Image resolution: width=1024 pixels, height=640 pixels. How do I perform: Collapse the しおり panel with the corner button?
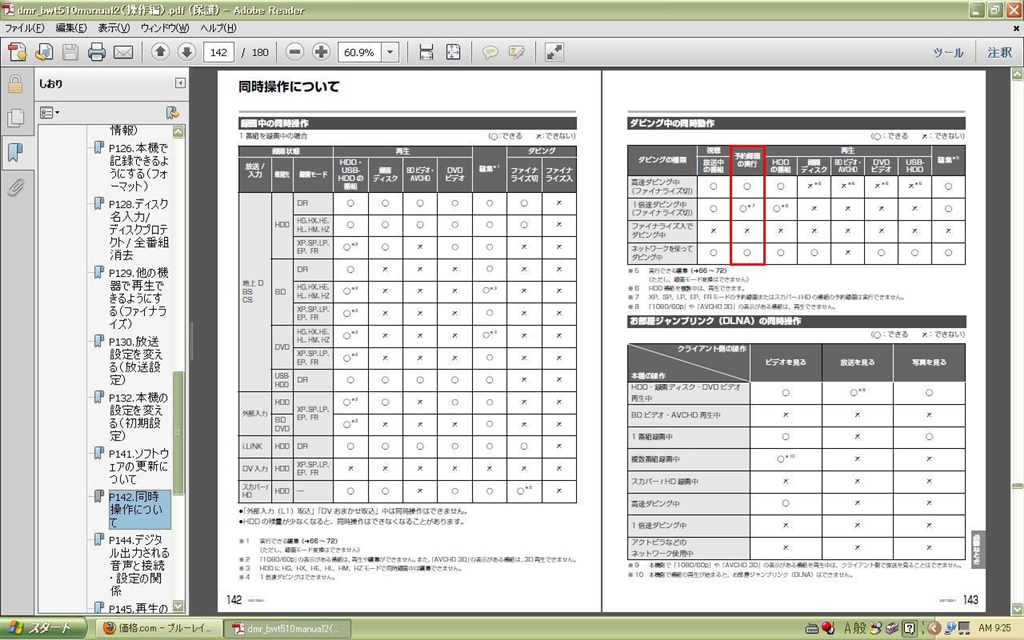pyautogui.click(x=180, y=83)
